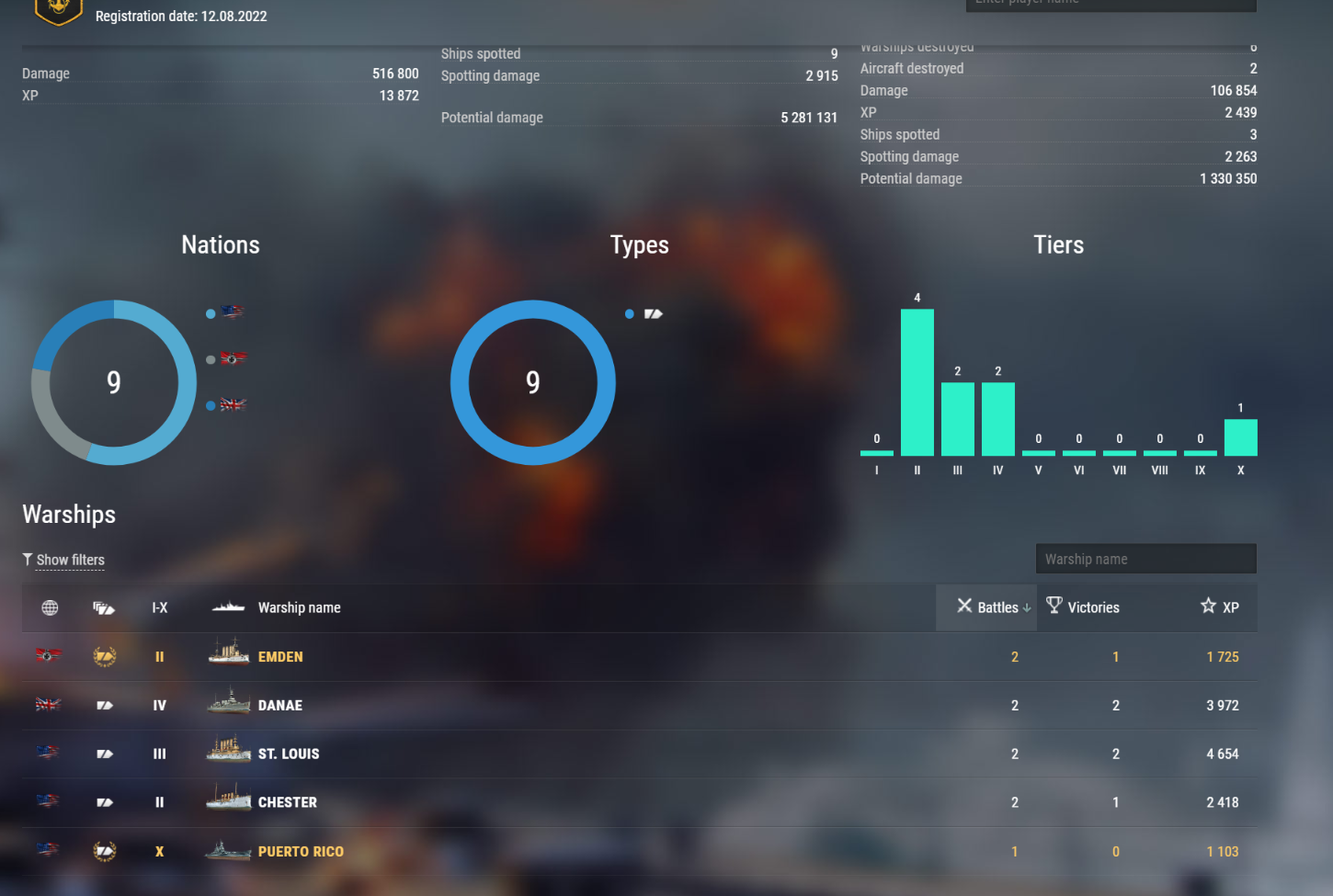1333x896 pixels.
Task: Click the Nations donut chart
Action: pos(114,382)
